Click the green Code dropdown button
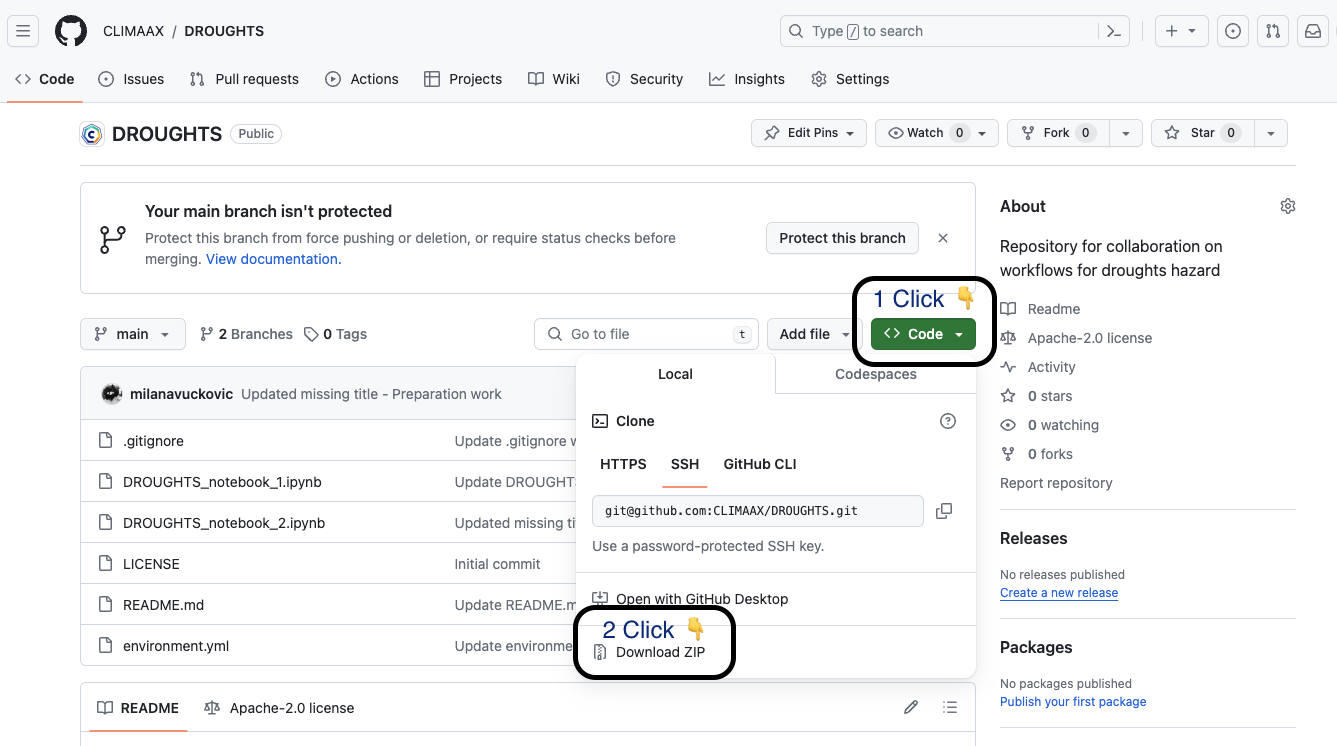The height and width of the screenshot is (746, 1337). coord(923,334)
